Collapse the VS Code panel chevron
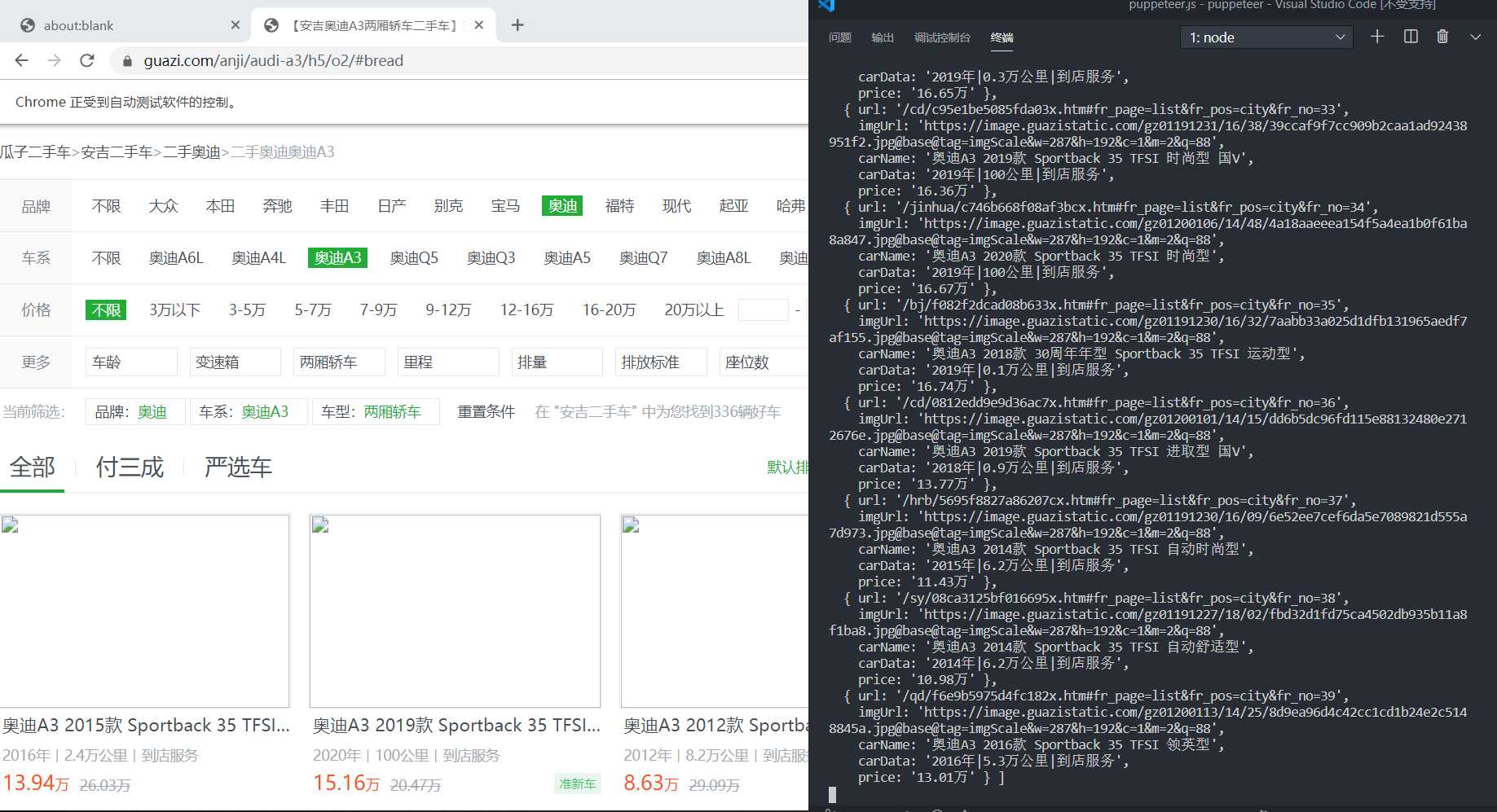This screenshot has width=1497, height=812. click(x=1475, y=37)
